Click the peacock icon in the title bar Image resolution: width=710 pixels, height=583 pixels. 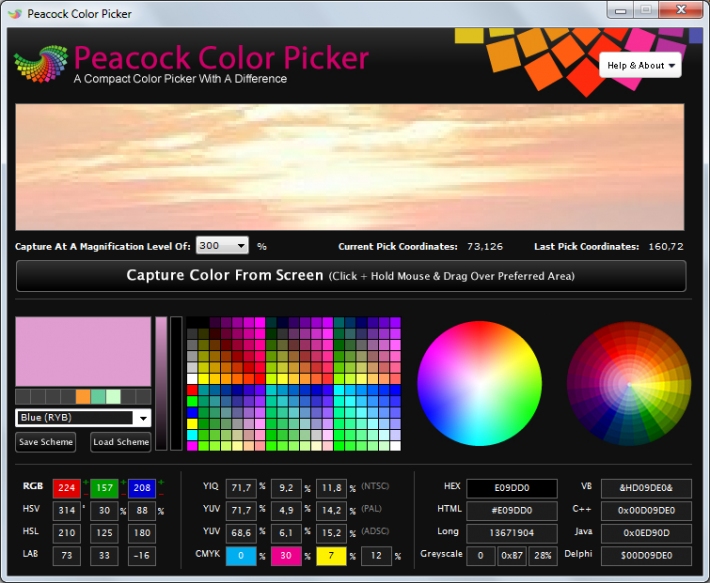[x=15, y=14]
